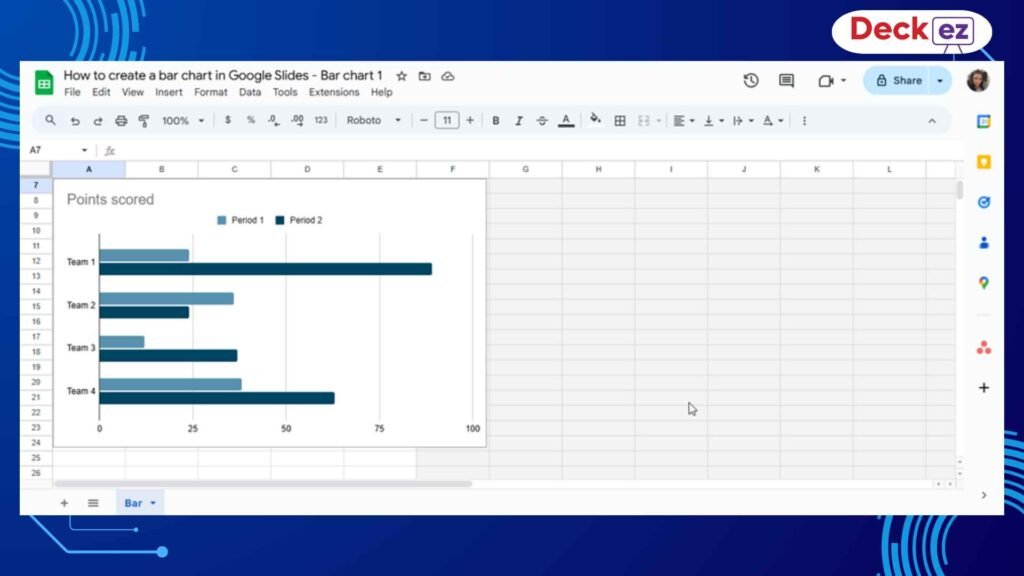Open the fill color picker
The height and width of the screenshot is (576, 1024).
point(595,120)
